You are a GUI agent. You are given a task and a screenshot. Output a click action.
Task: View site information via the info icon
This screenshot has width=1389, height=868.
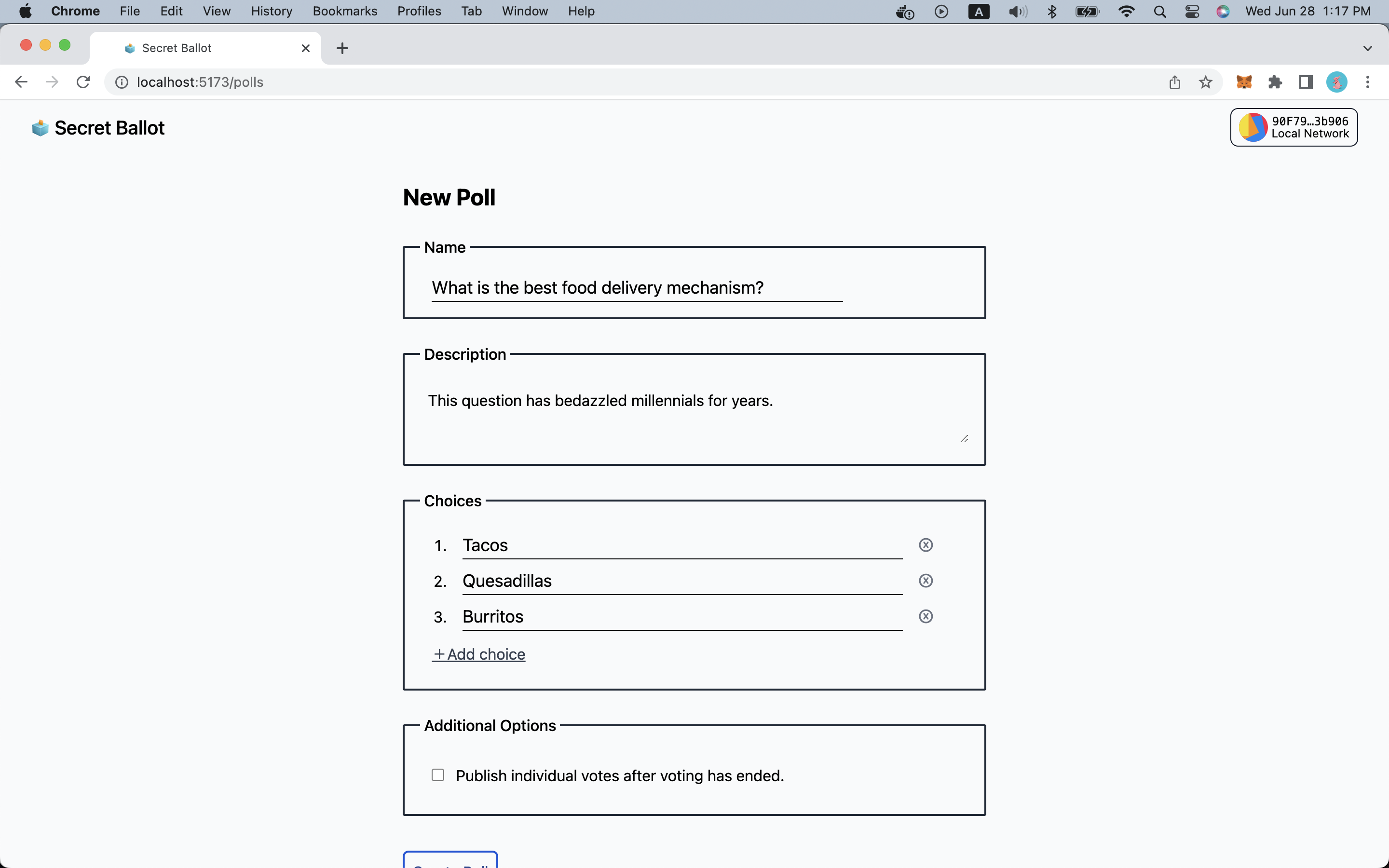point(121,81)
